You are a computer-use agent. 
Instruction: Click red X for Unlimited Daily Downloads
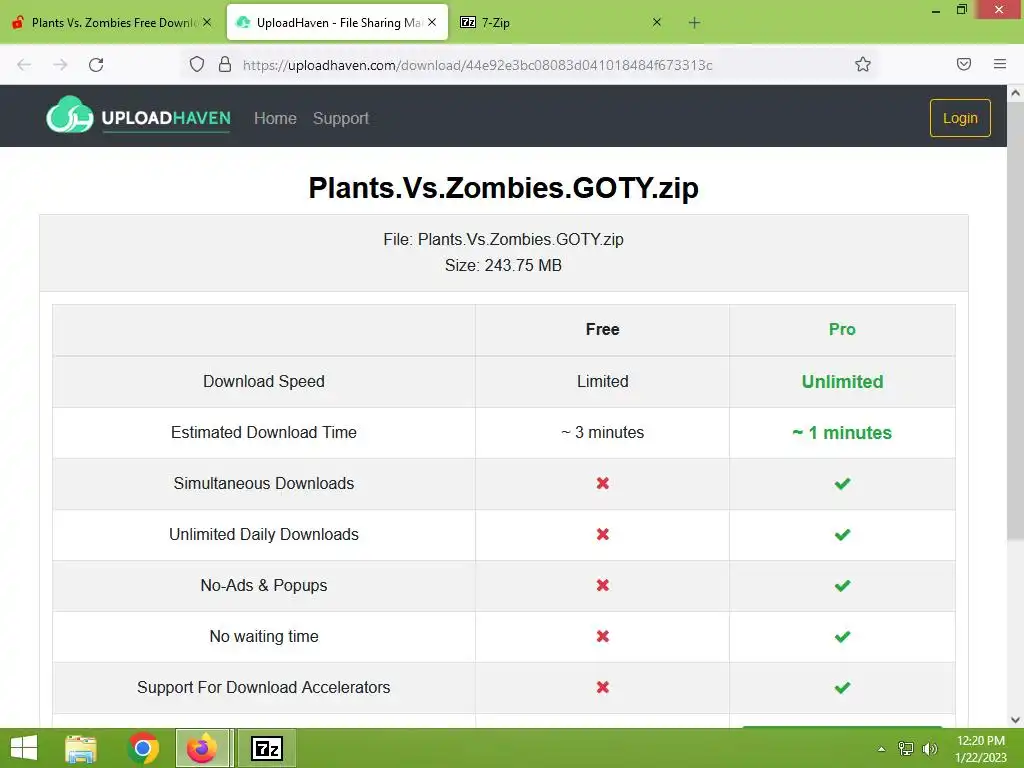click(x=602, y=534)
